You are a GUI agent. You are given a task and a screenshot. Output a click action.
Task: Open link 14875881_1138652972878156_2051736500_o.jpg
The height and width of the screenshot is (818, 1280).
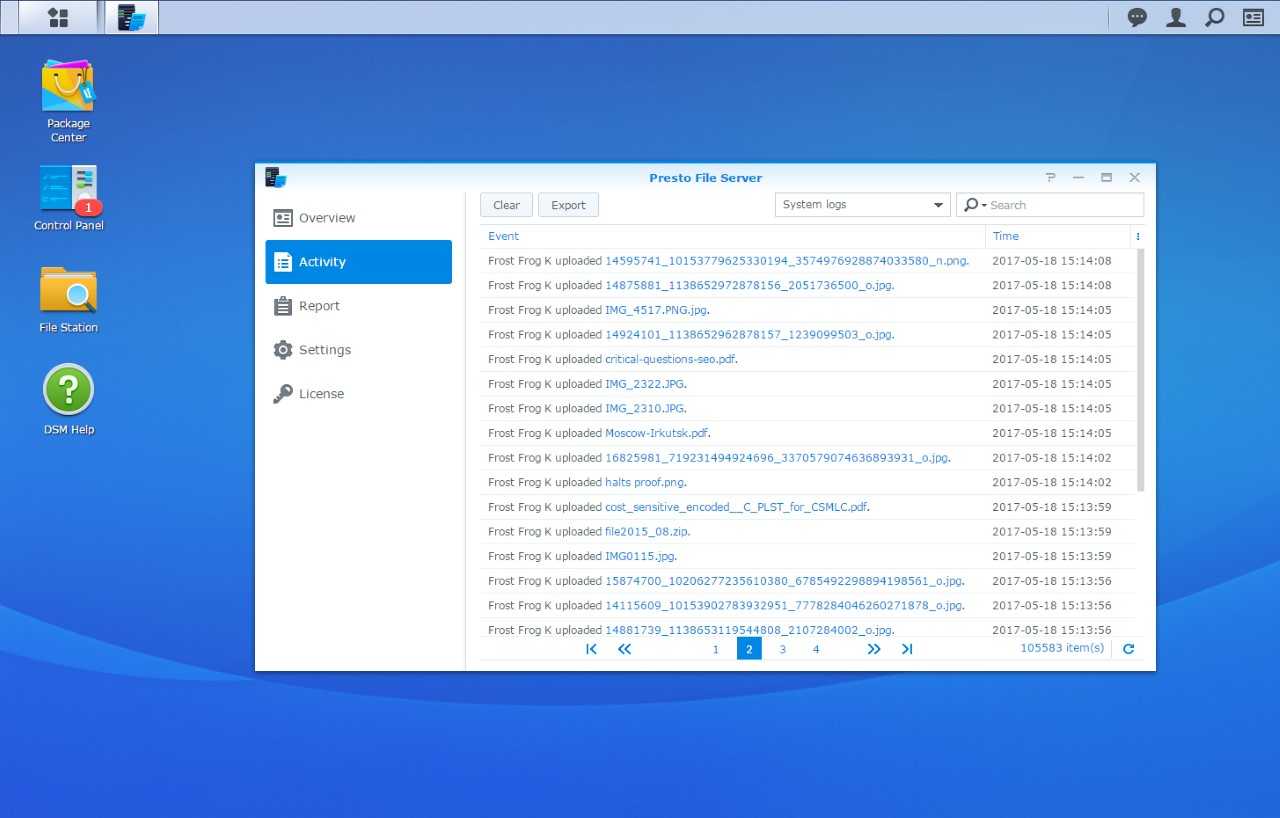749,285
